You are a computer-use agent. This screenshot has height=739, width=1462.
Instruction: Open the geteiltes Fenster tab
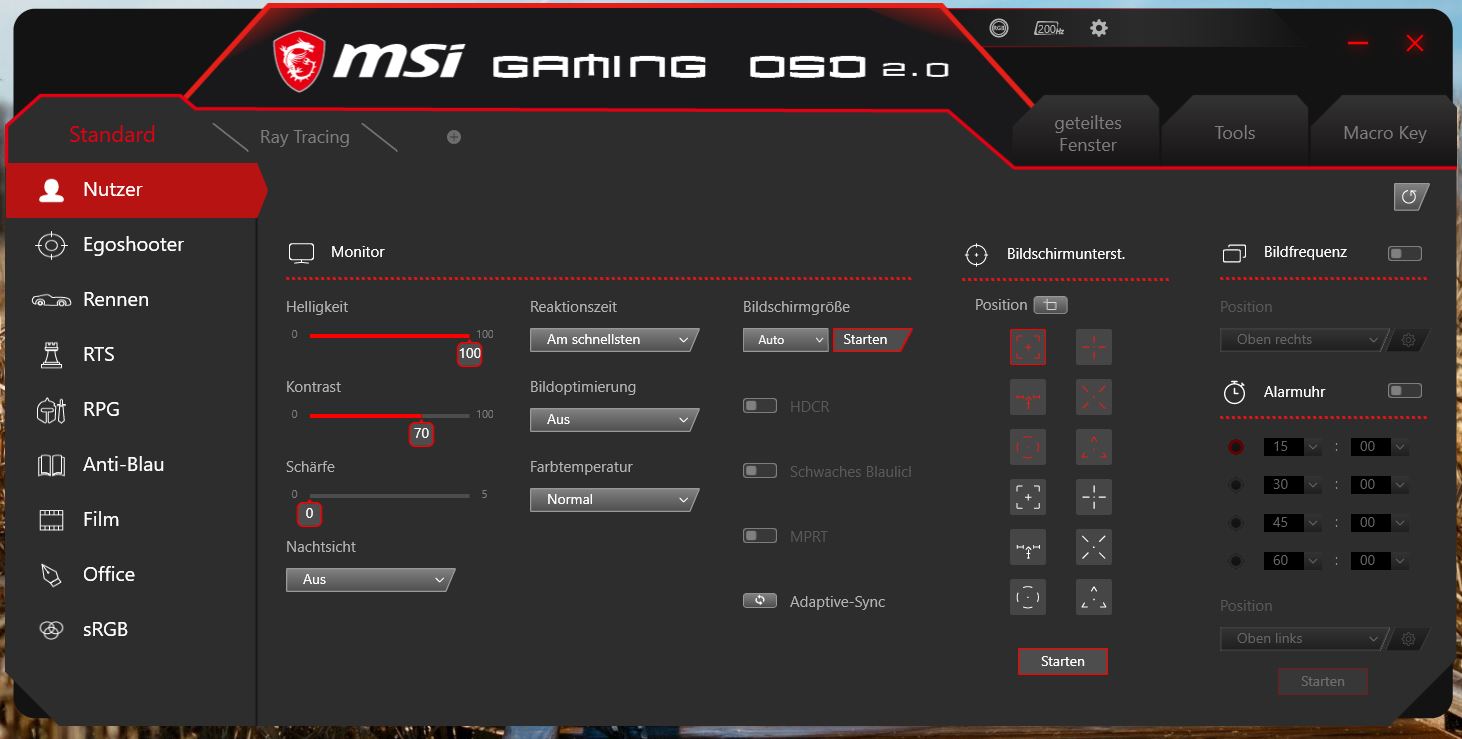1088,133
